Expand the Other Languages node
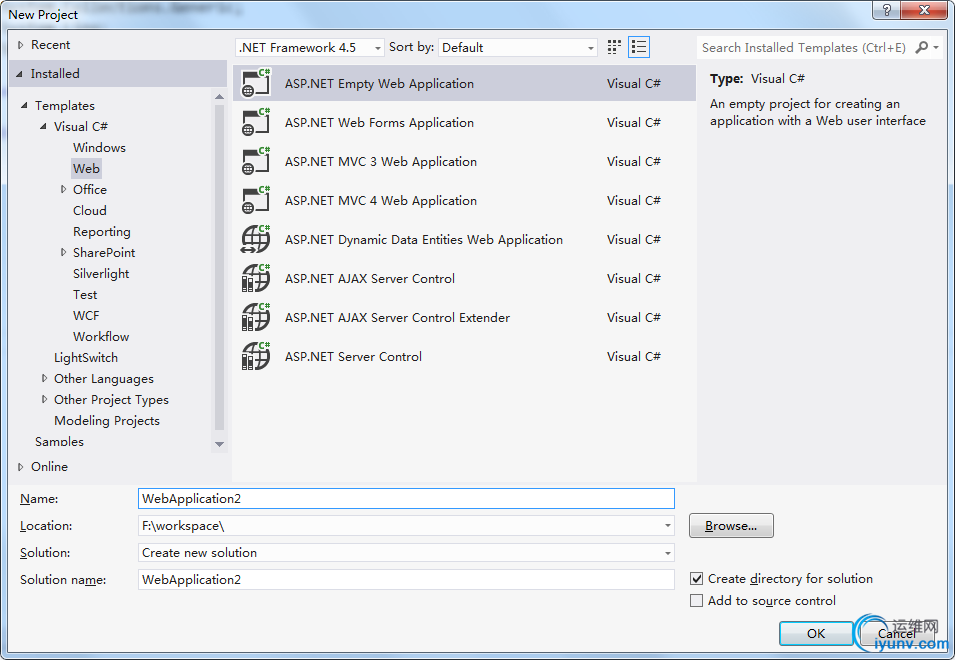The height and width of the screenshot is (660, 955). point(44,378)
